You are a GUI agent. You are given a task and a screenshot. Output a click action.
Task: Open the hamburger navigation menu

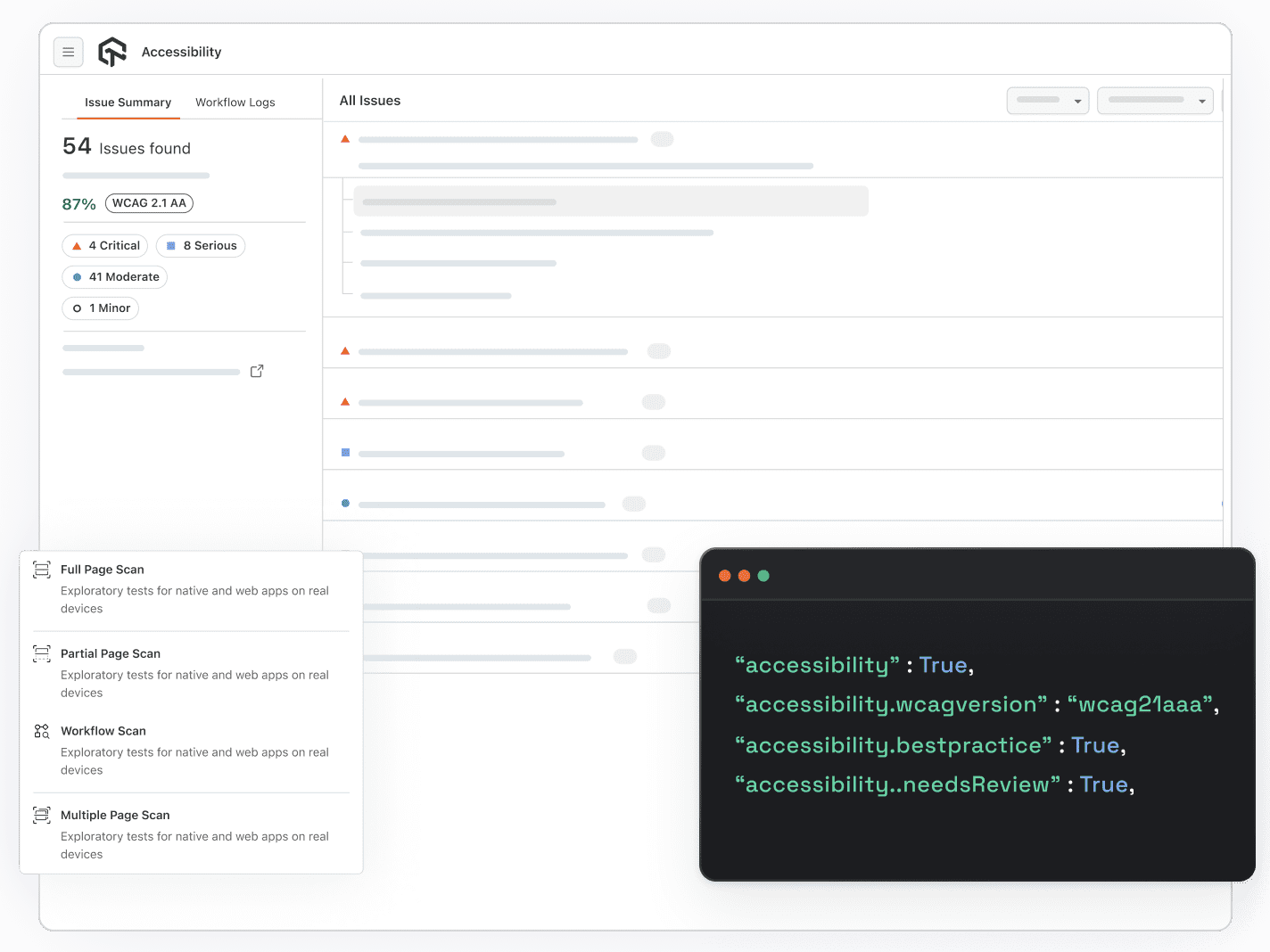click(x=69, y=52)
